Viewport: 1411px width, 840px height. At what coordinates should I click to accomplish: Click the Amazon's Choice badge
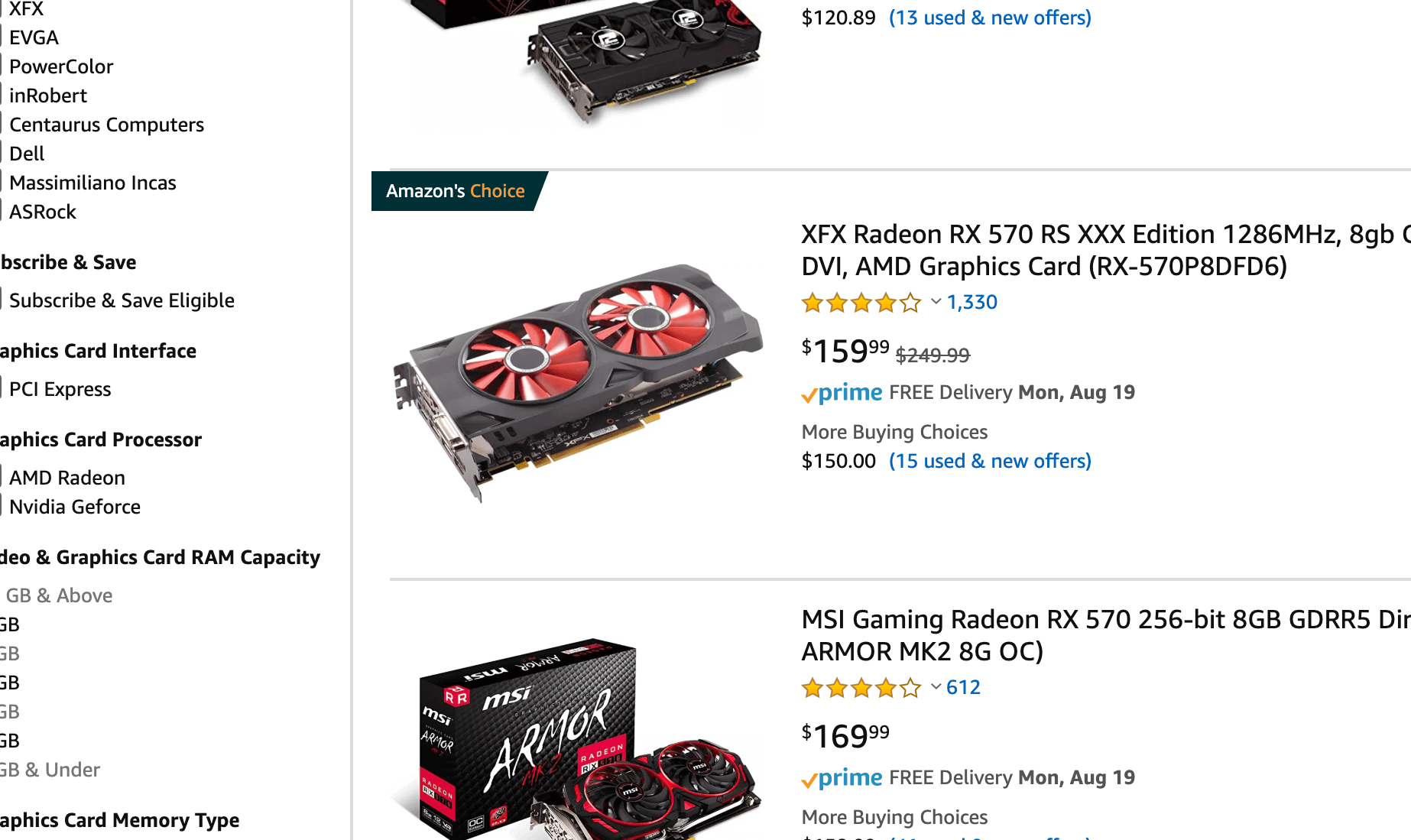pos(459,191)
